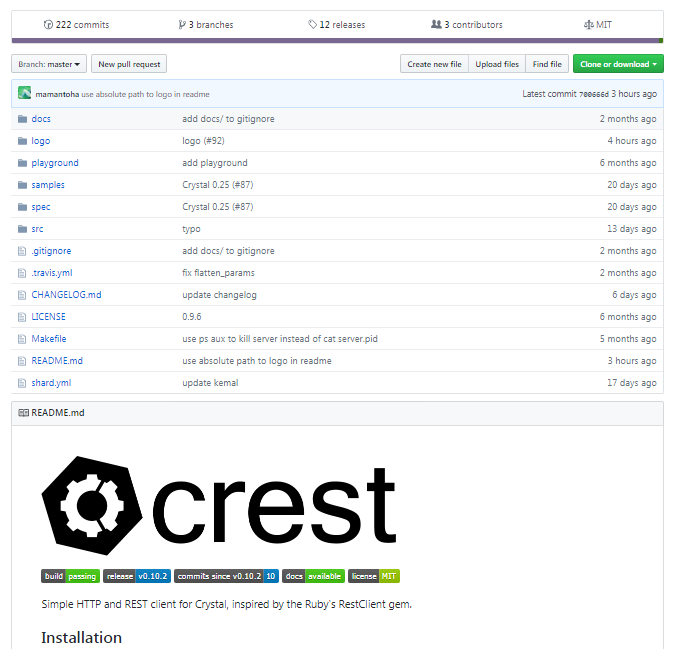Image resolution: width=673 pixels, height=649 pixels.
Task: Click the folder icon beside samples
Action: tap(22, 185)
